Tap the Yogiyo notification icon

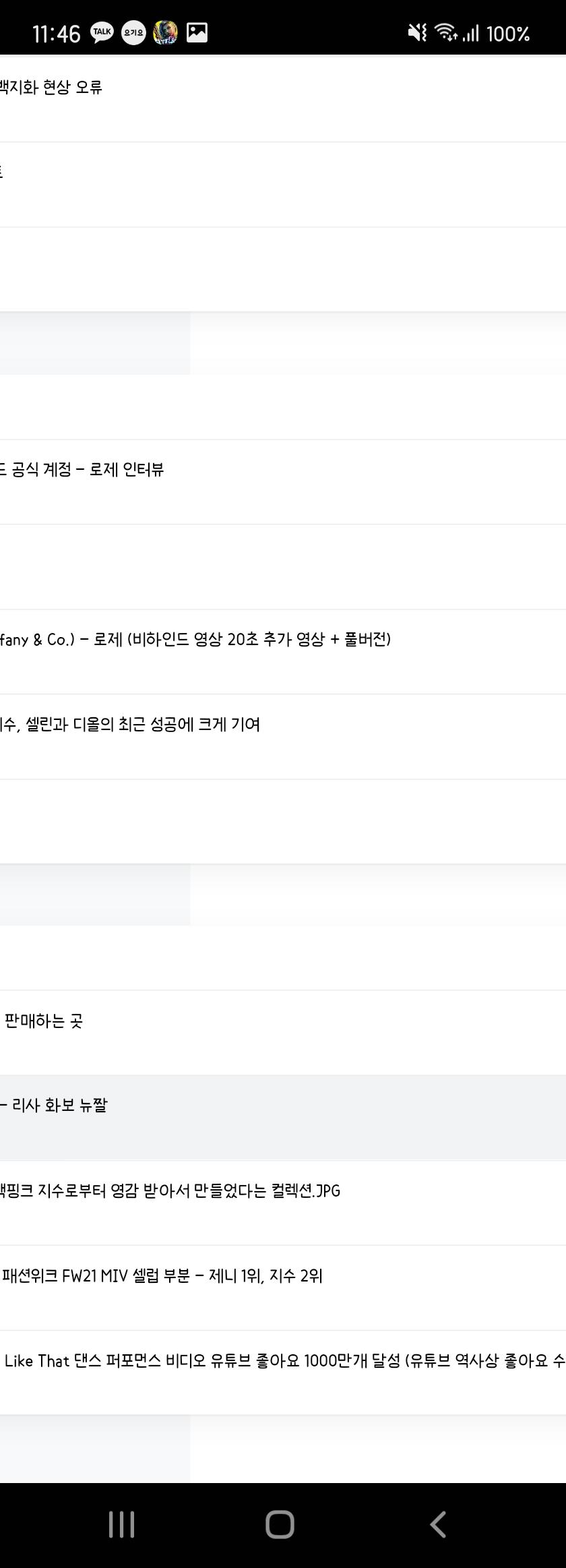[x=133, y=32]
